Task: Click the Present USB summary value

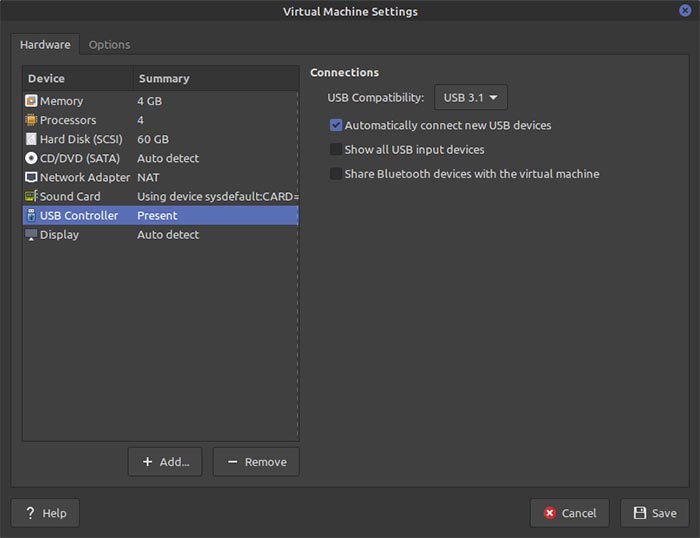Action: (157, 216)
